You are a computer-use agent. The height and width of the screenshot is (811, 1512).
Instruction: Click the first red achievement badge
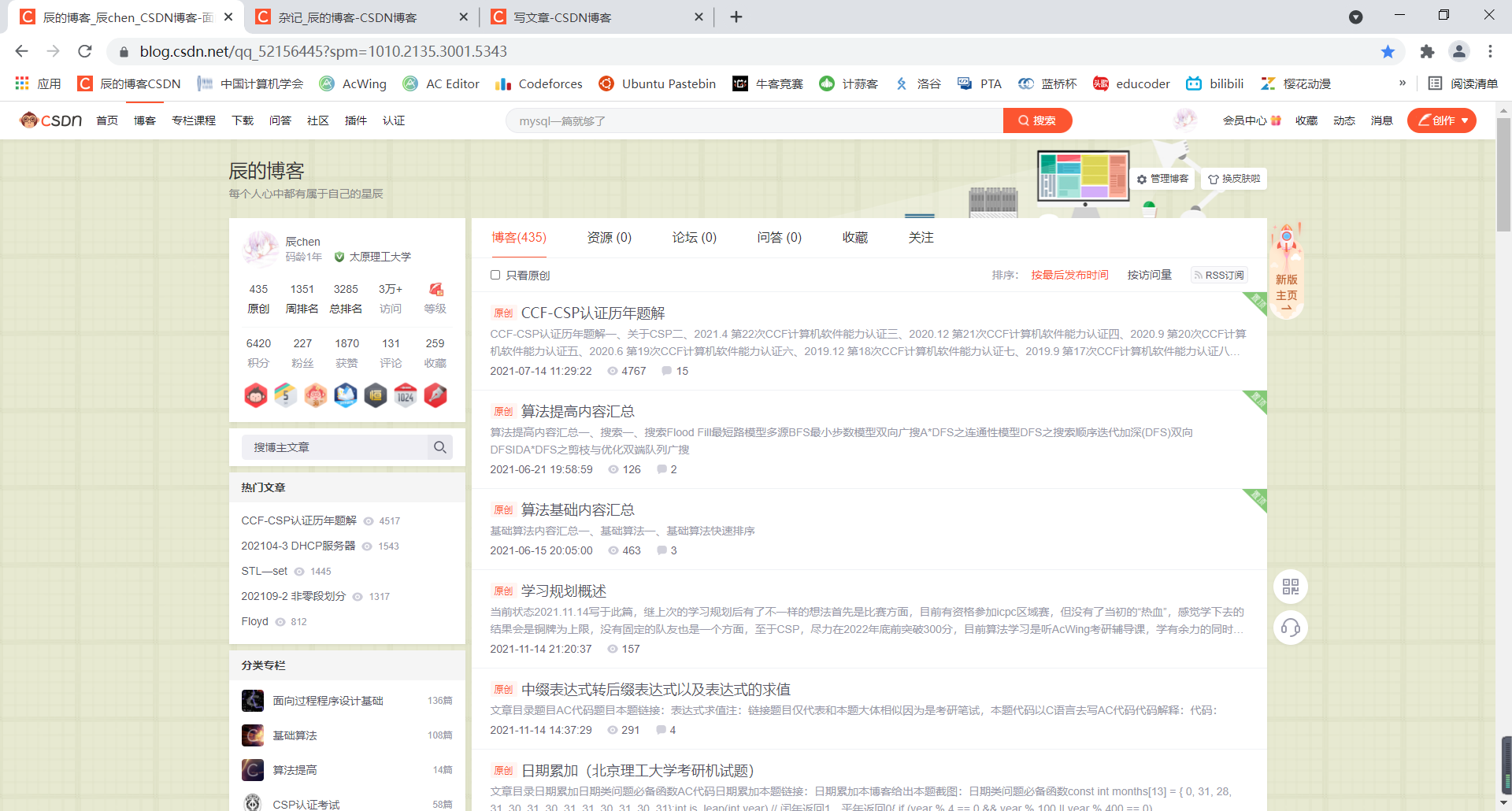point(255,394)
